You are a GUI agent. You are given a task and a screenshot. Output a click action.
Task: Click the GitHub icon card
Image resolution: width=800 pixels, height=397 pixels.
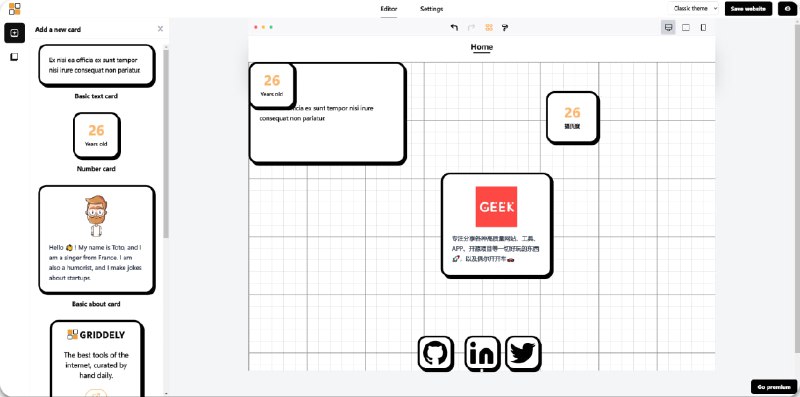point(436,353)
